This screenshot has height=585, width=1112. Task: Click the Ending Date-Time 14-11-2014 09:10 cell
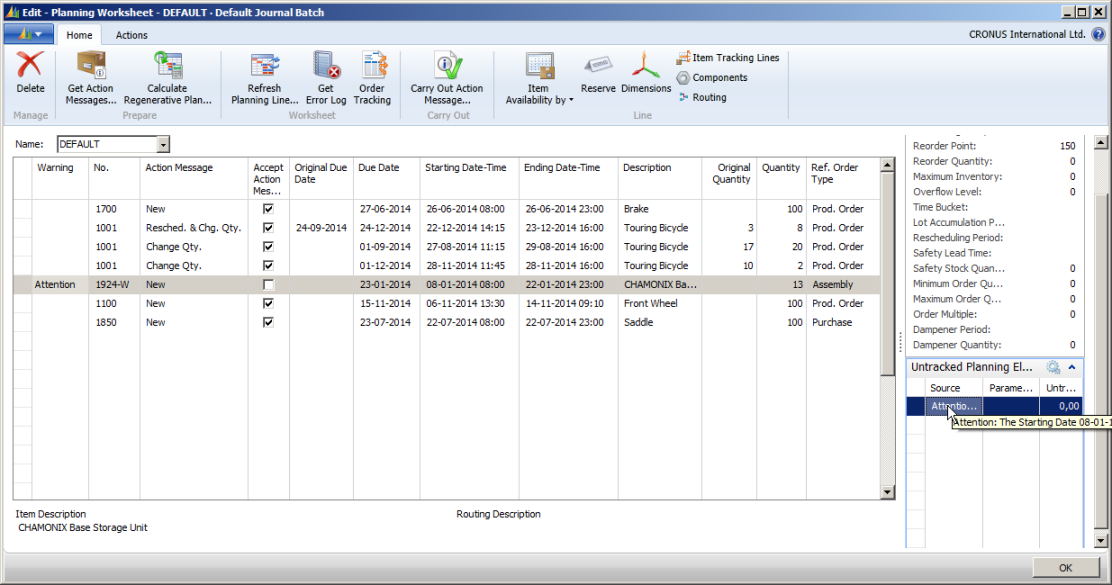564,303
